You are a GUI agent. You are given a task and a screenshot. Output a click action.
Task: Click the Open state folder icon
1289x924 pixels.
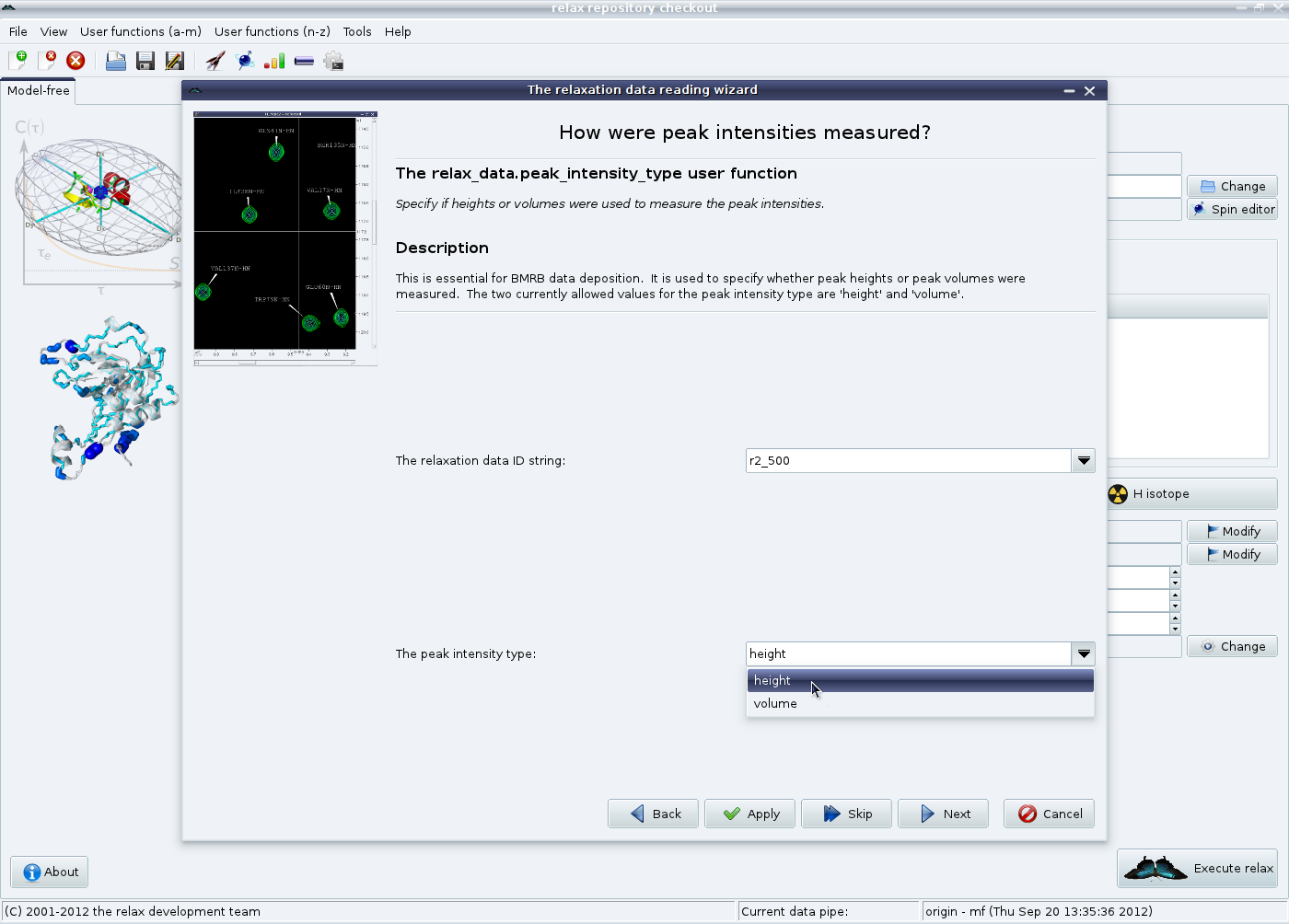click(x=115, y=61)
